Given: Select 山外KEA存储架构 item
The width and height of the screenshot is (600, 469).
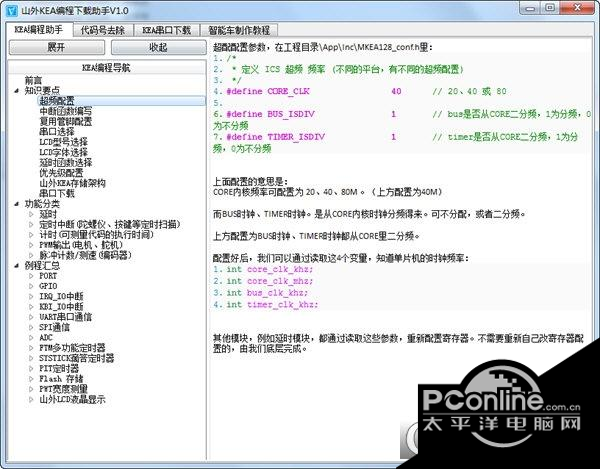Looking at the screenshot, I should (72, 183).
